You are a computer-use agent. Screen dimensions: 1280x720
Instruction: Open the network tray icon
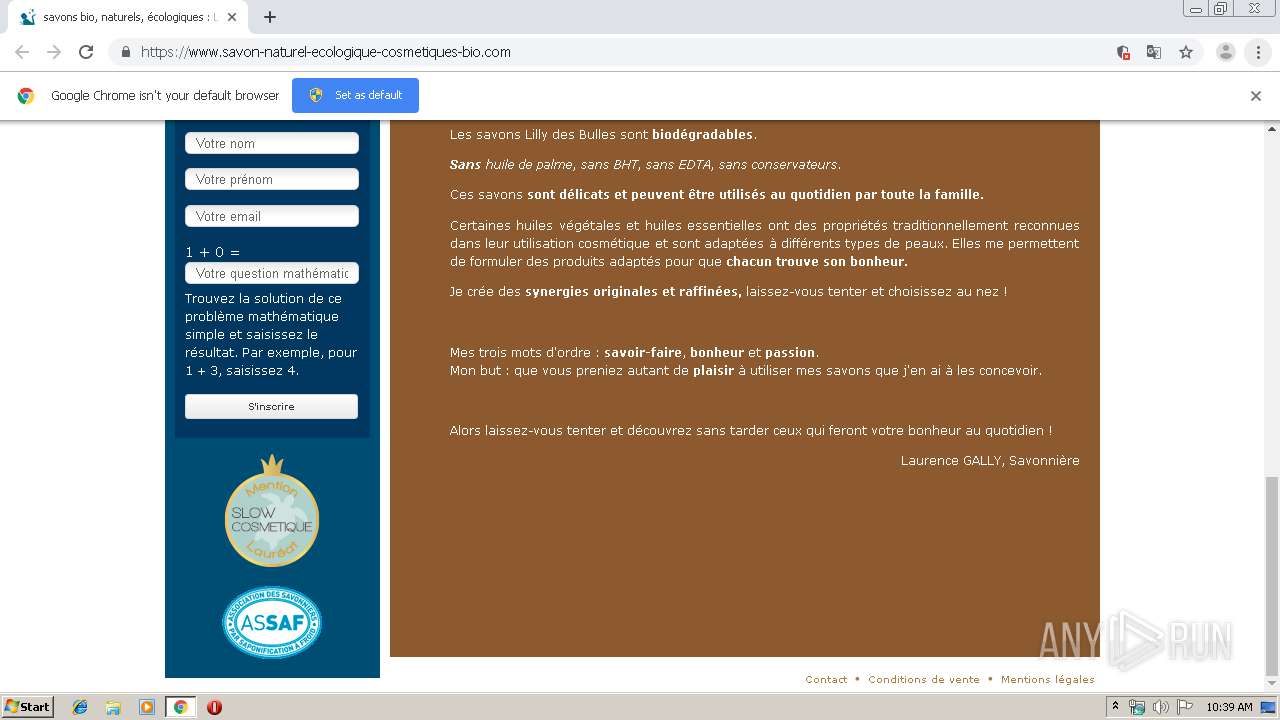1137,707
